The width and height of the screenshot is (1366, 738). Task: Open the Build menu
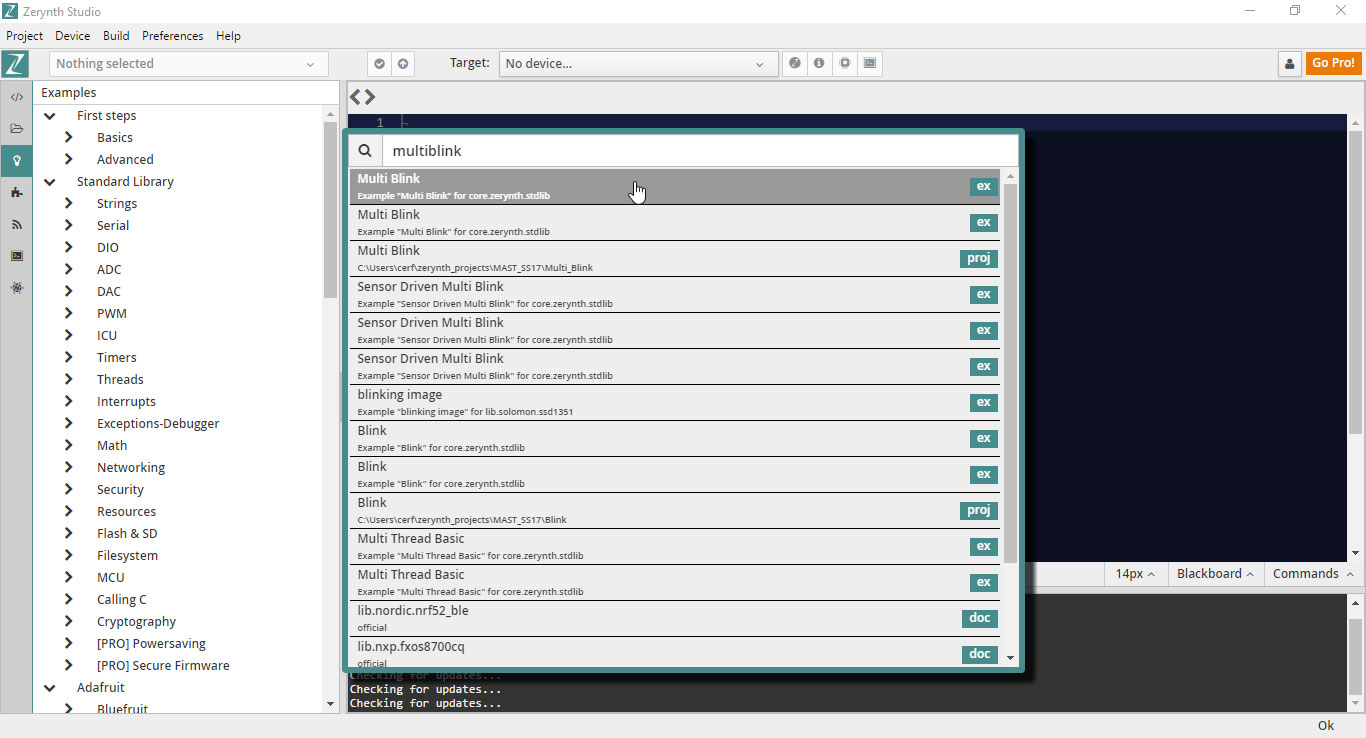116,36
